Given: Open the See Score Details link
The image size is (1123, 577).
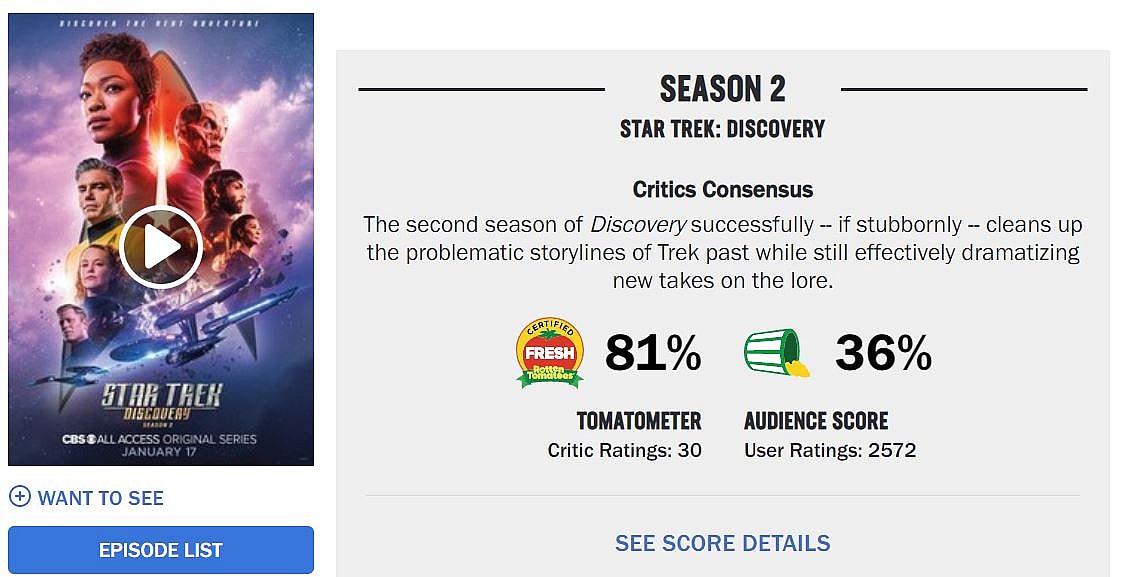Looking at the screenshot, I should [x=722, y=543].
